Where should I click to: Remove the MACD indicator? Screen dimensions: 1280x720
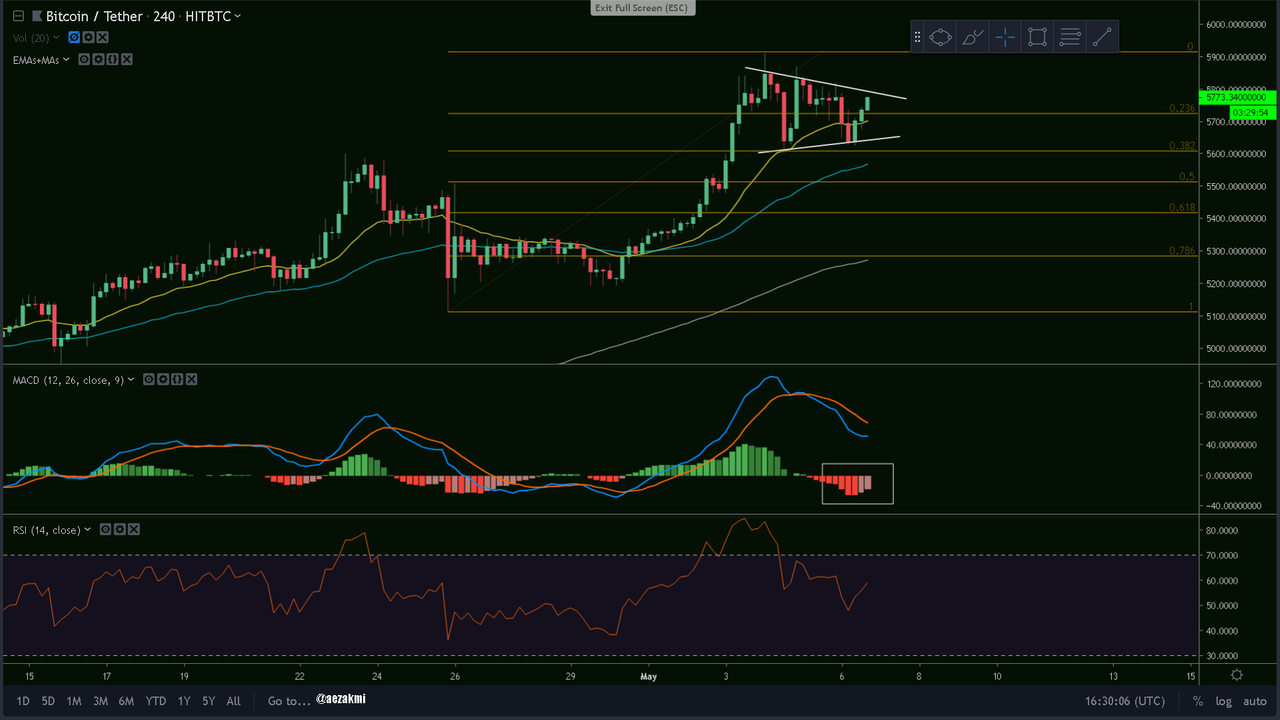tap(190, 380)
